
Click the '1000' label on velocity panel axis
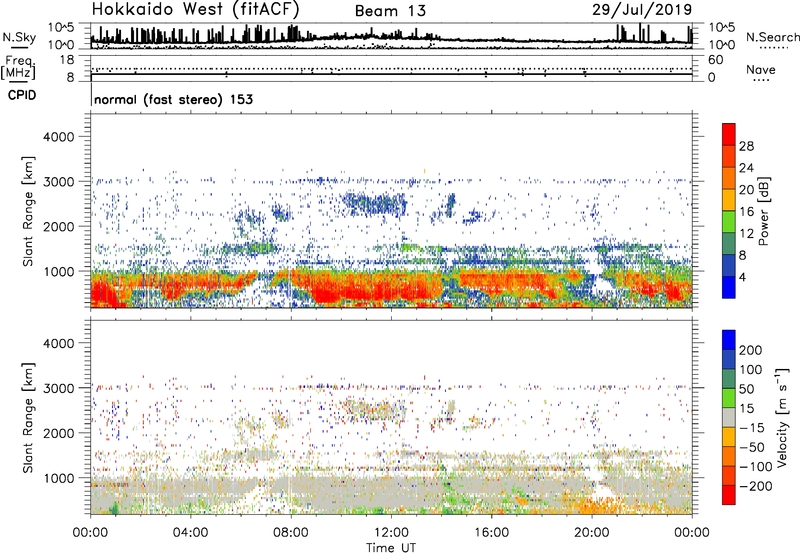click(x=59, y=477)
